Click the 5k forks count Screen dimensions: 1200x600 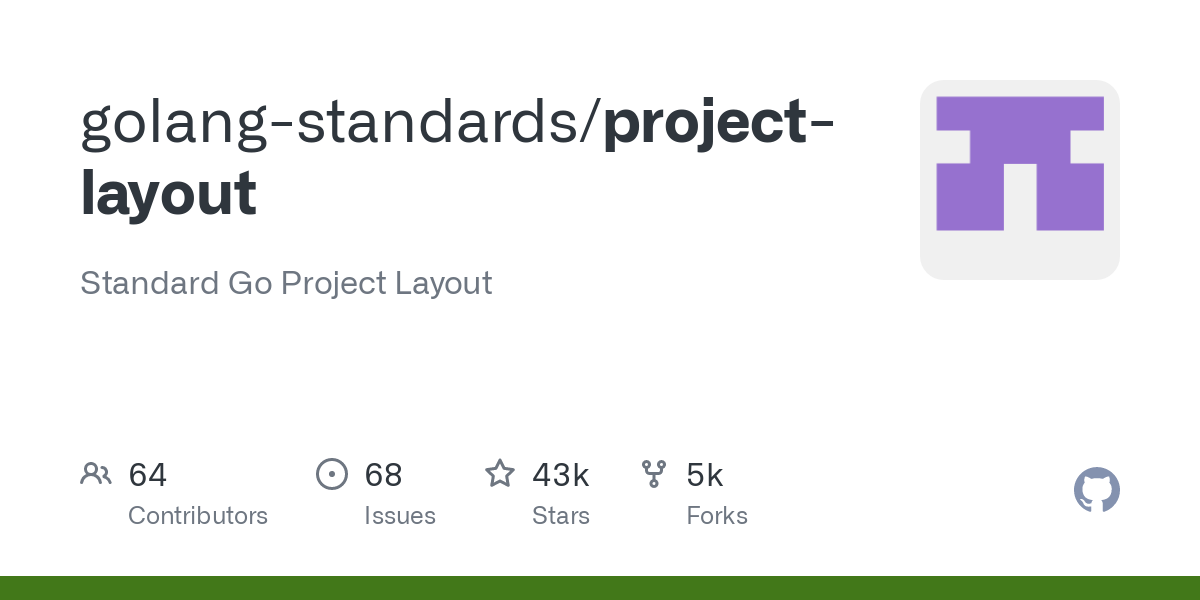click(704, 475)
